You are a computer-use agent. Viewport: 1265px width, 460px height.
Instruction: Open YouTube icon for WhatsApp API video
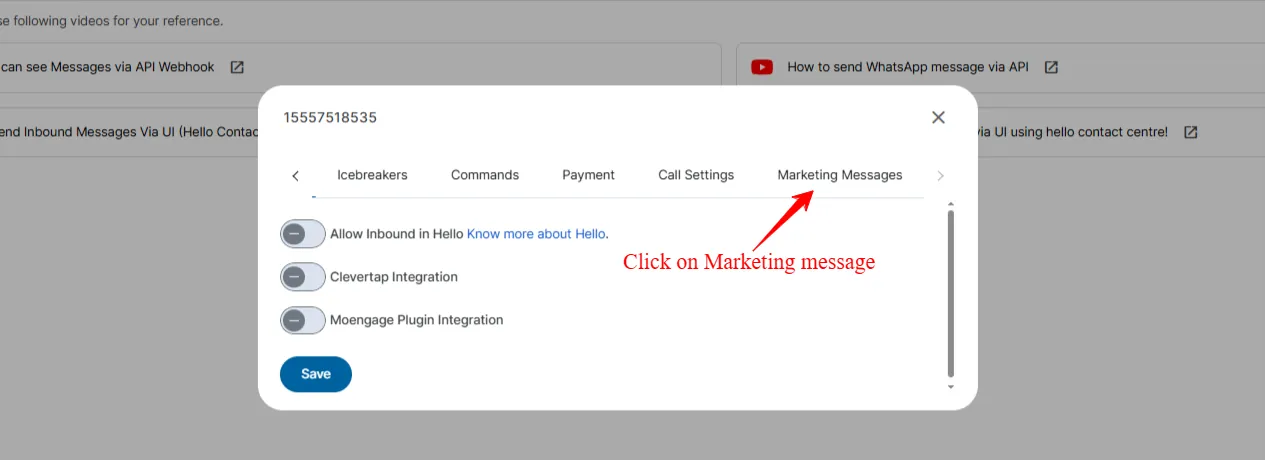pyautogui.click(x=762, y=67)
